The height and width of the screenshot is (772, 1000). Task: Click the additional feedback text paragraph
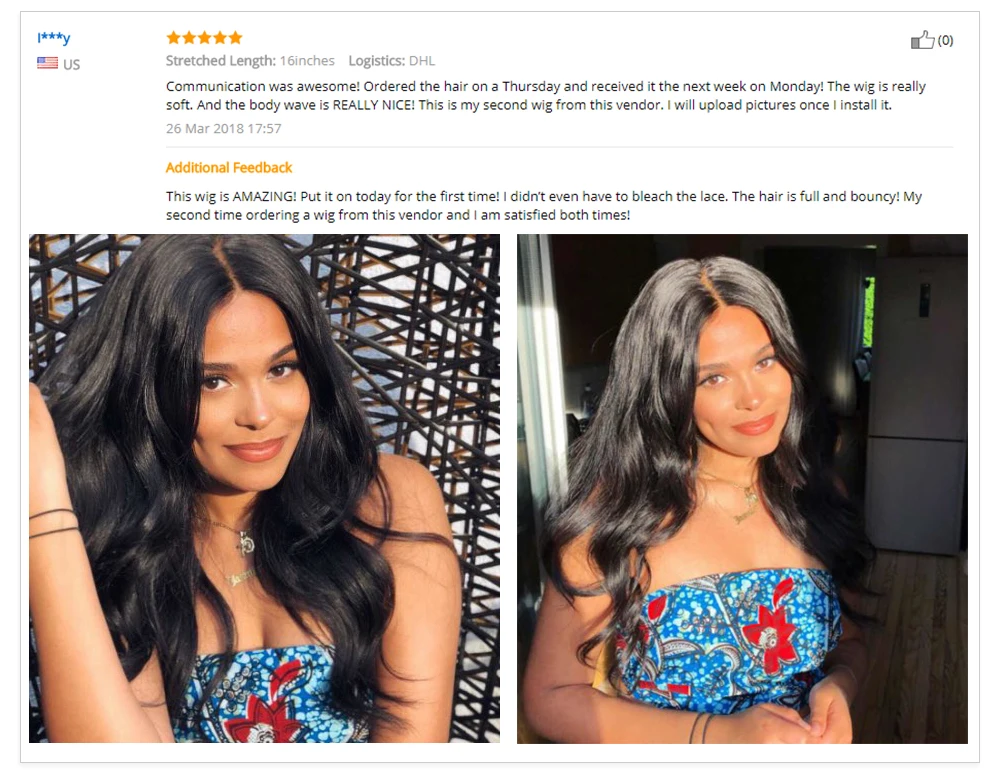(x=543, y=205)
